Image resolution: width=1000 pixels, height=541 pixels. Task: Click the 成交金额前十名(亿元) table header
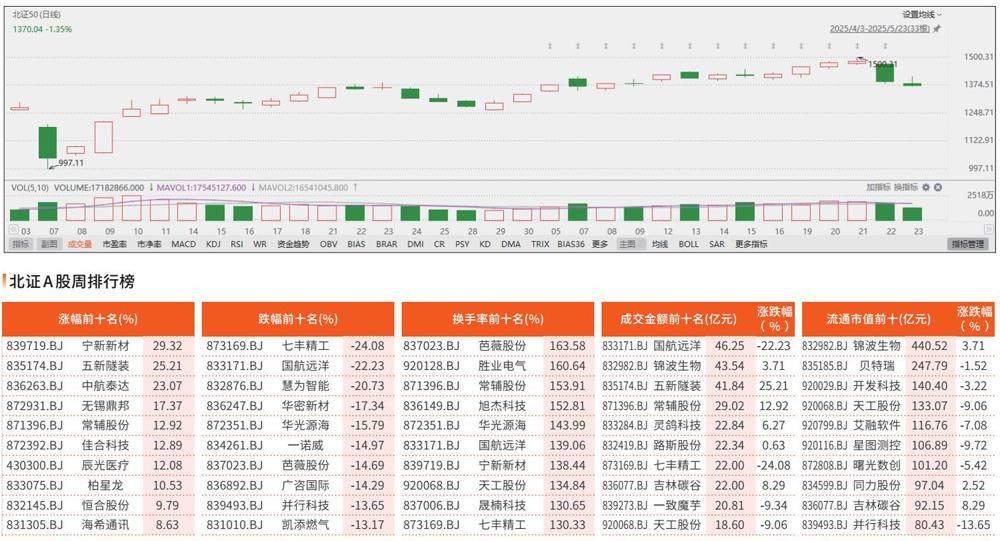(x=678, y=319)
